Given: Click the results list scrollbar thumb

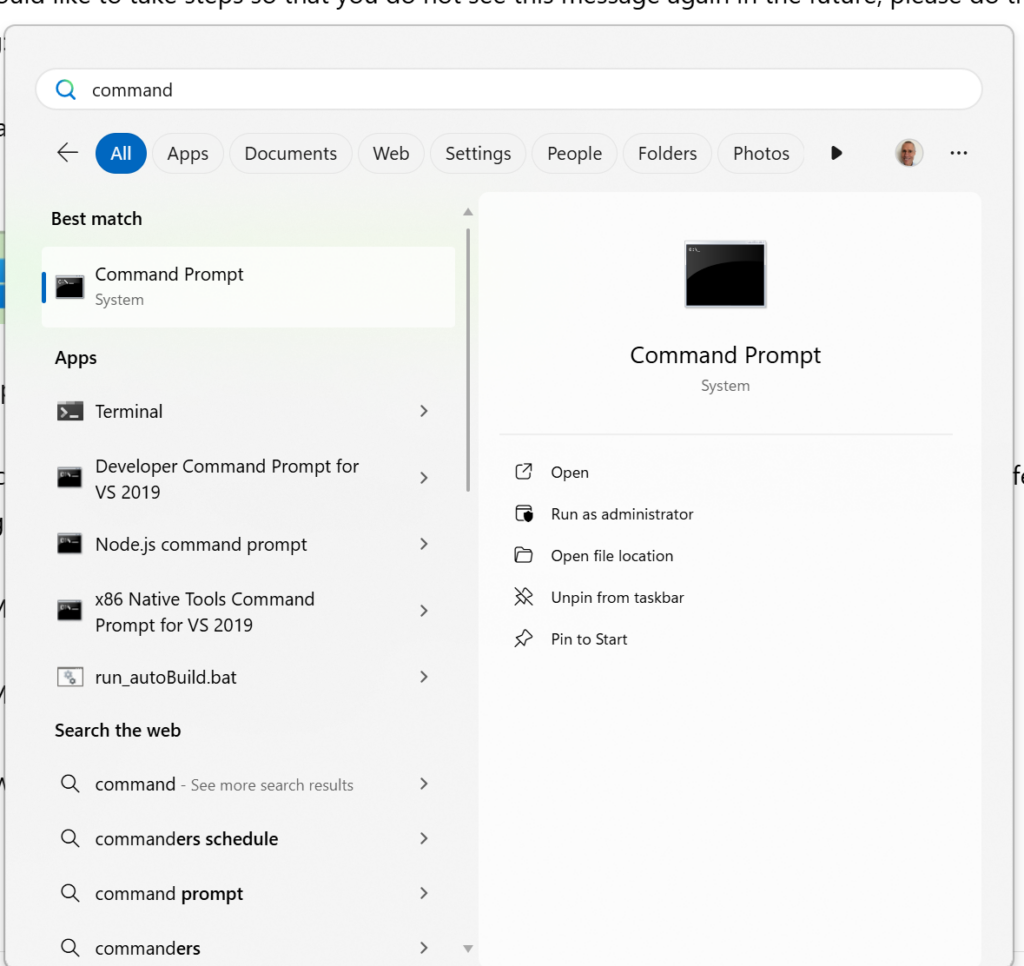Looking at the screenshot, I should pyautogui.click(x=468, y=360).
